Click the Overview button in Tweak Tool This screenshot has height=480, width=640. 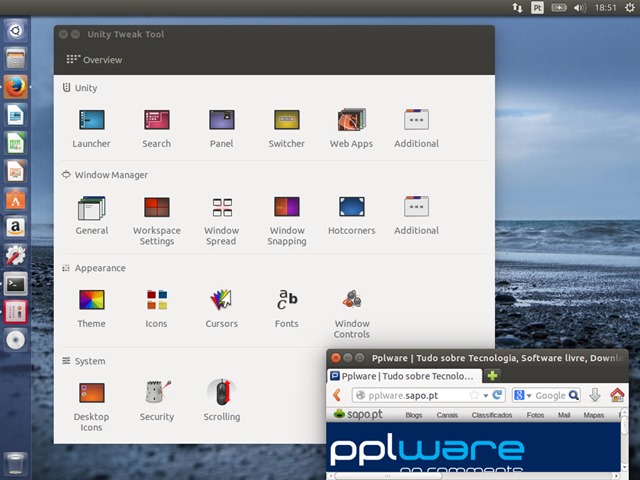pyautogui.click(x=94, y=60)
